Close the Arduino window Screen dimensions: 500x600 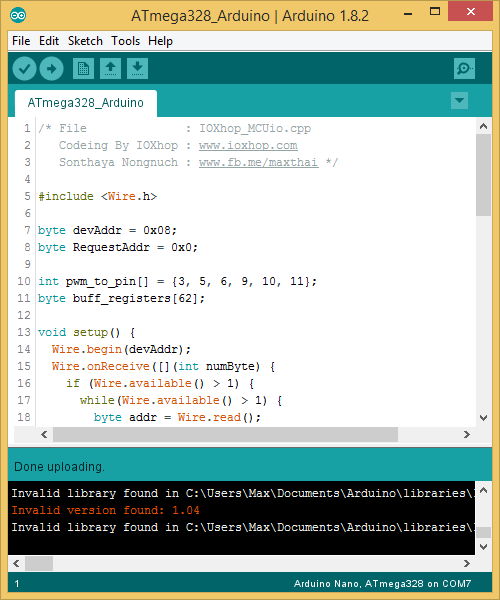(471, 11)
